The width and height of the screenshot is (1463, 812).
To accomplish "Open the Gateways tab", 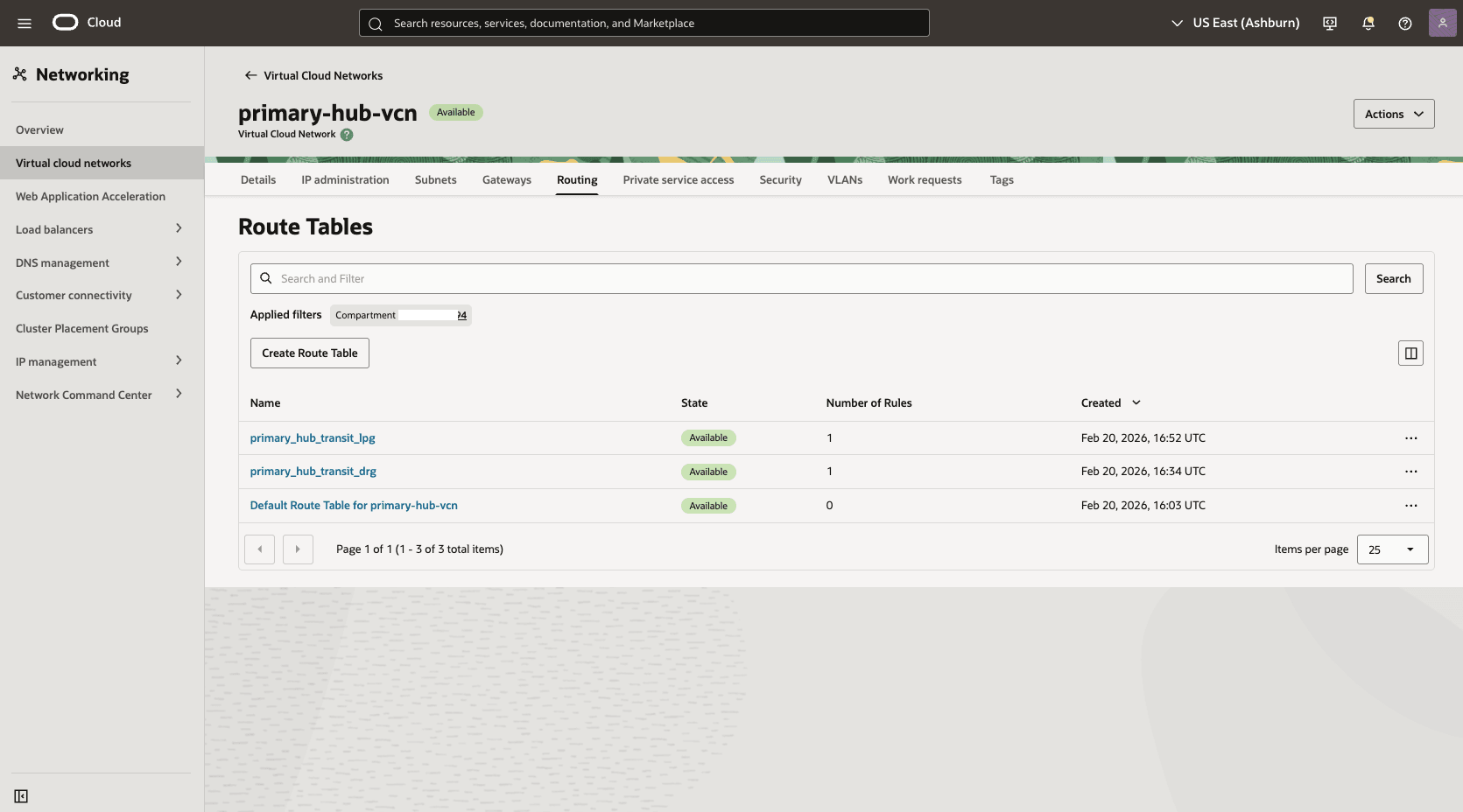I will tap(506, 179).
